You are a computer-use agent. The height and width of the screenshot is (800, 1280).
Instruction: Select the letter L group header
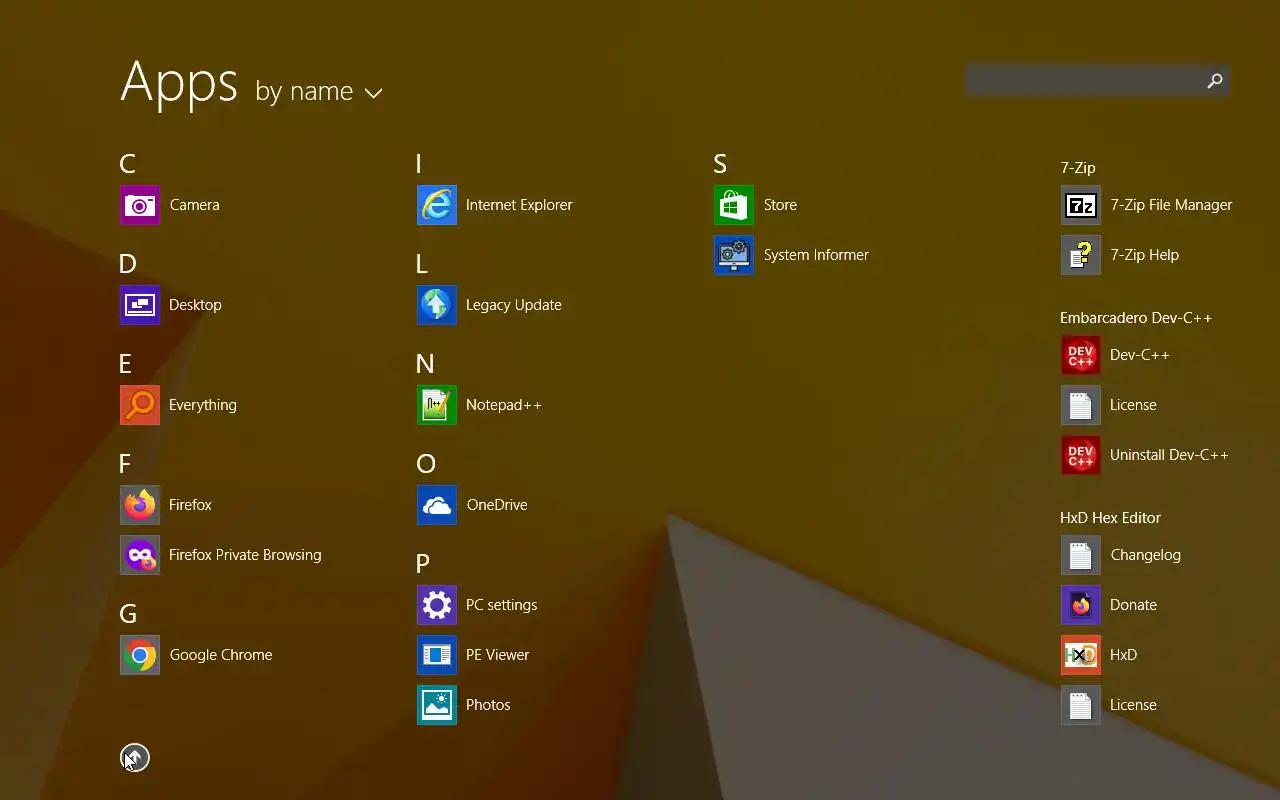coord(422,264)
